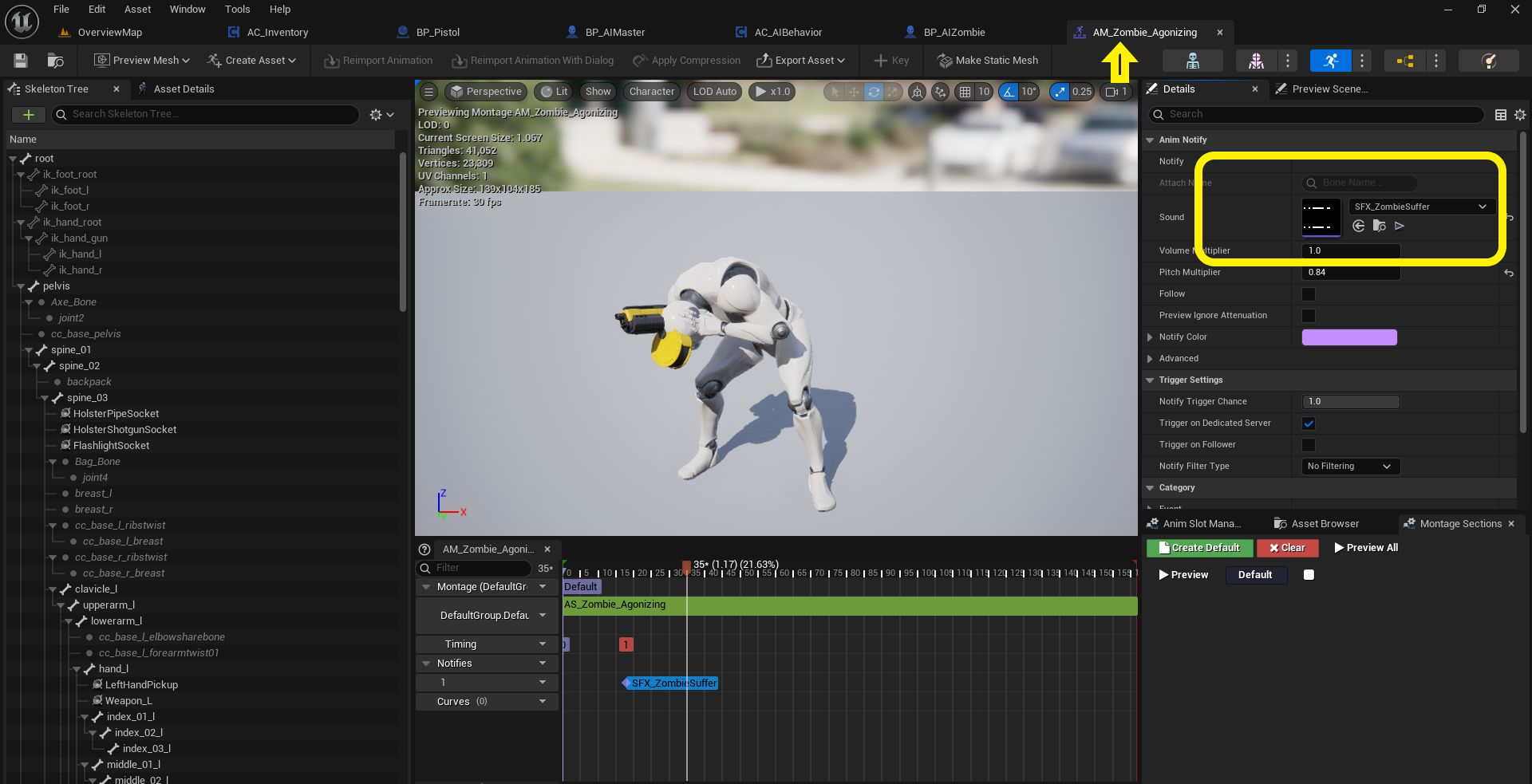
Task: Expand the Notify Color section
Action: point(1150,337)
